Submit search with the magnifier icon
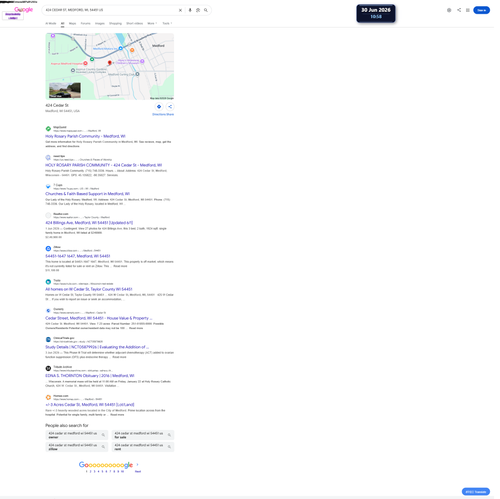500x499 pixels. tap(206, 10)
